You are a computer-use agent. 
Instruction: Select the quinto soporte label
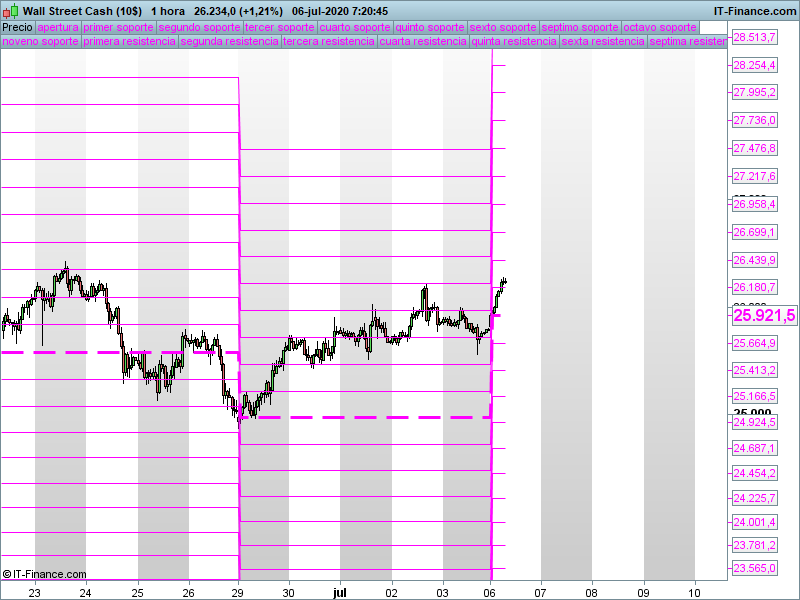click(430, 28)
